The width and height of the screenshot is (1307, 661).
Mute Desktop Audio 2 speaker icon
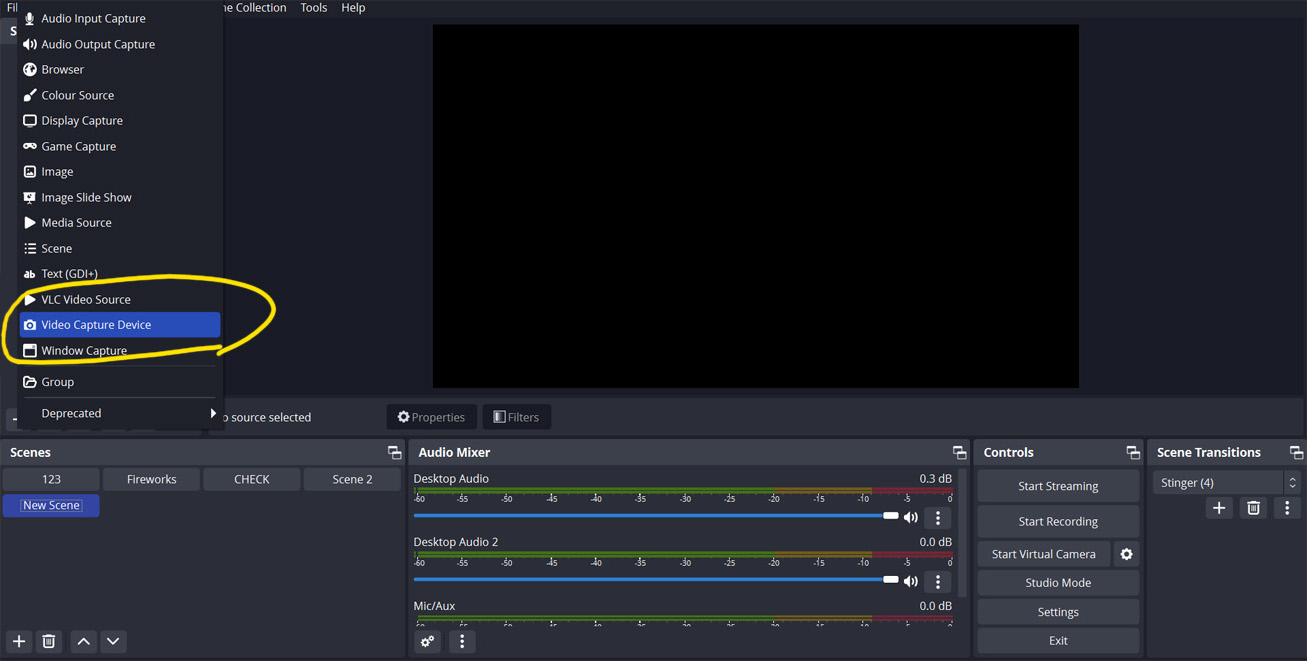point(911,581)
